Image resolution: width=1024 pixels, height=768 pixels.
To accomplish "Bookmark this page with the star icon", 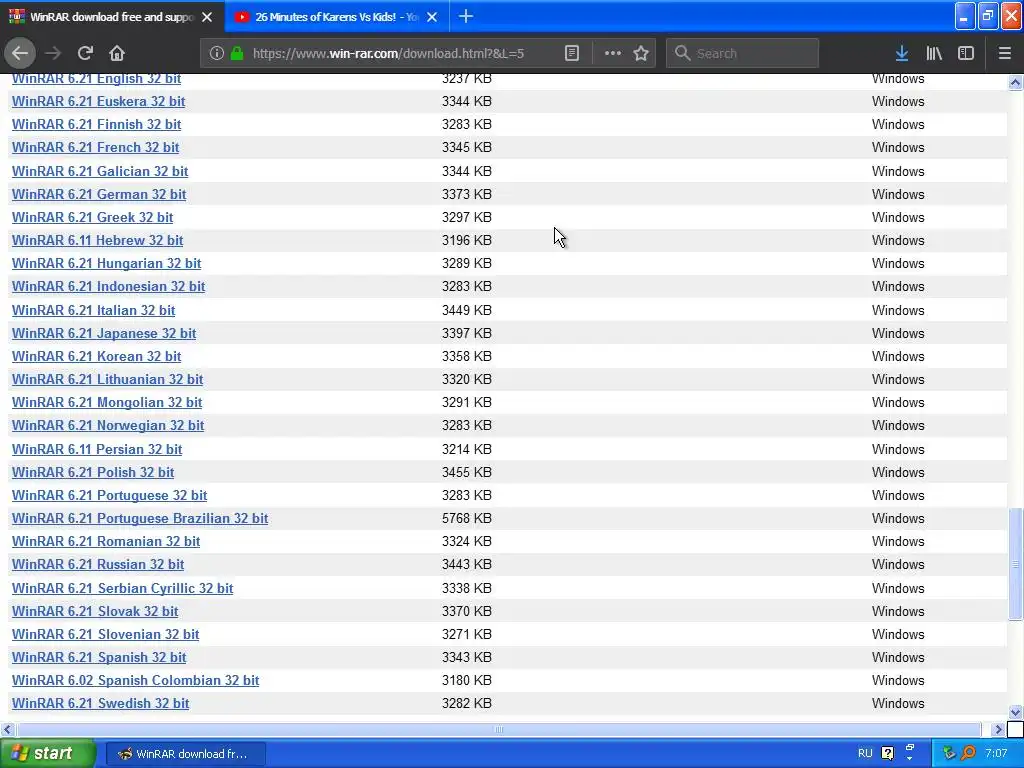I will (x=641, y=53).
